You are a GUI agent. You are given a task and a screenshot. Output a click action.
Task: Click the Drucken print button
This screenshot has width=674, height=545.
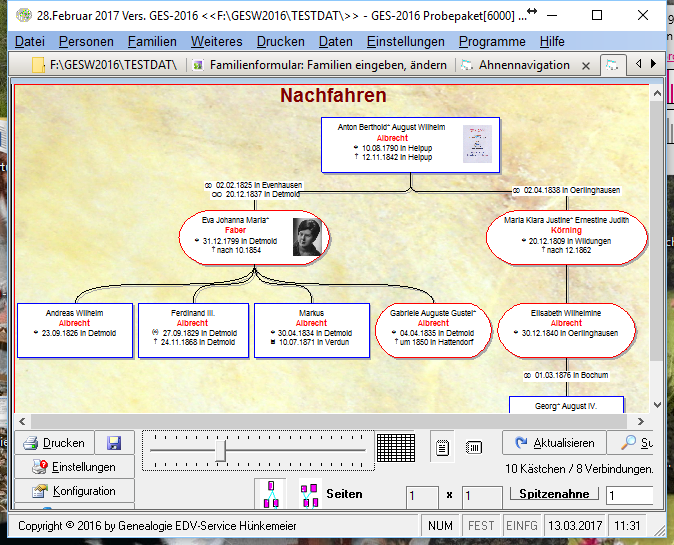(x=54, y=443)
